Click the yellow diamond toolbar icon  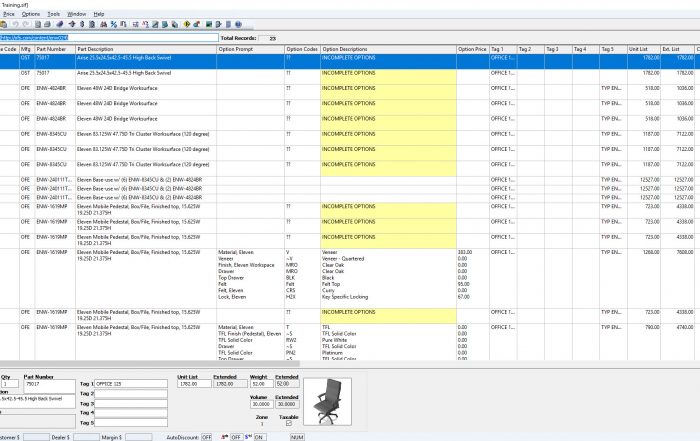tap(187, 25)
